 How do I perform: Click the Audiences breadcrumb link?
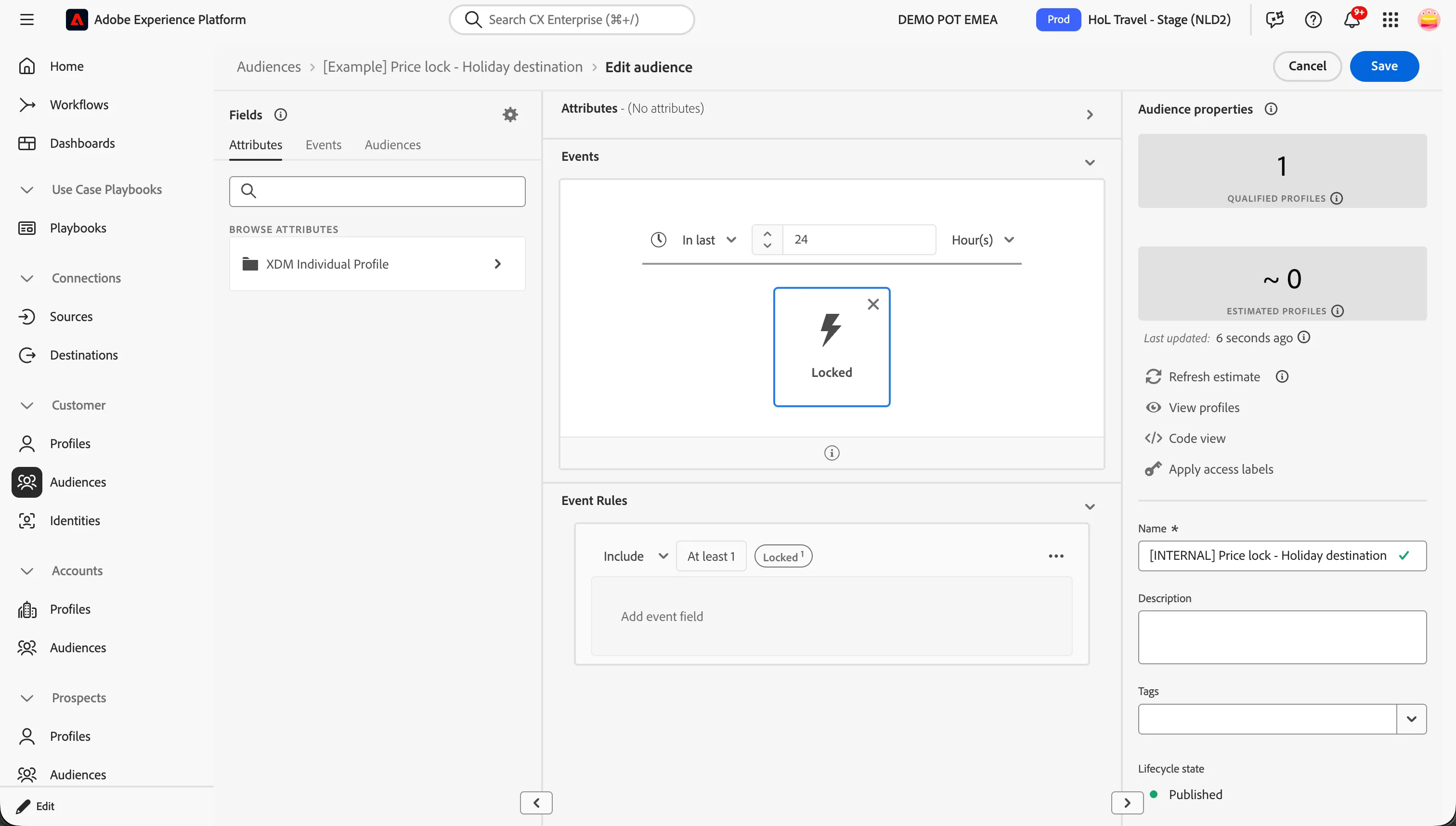click(269, 67)
